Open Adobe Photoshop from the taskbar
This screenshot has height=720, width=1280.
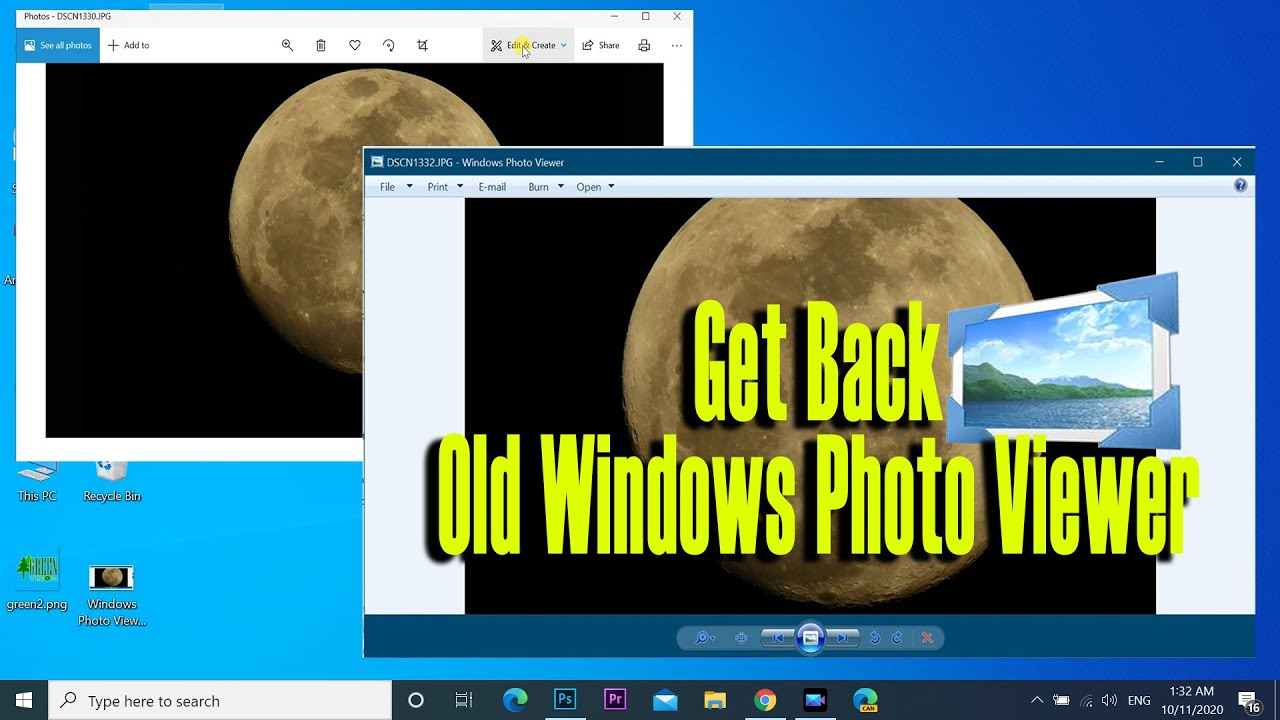(x=565, y=700)
